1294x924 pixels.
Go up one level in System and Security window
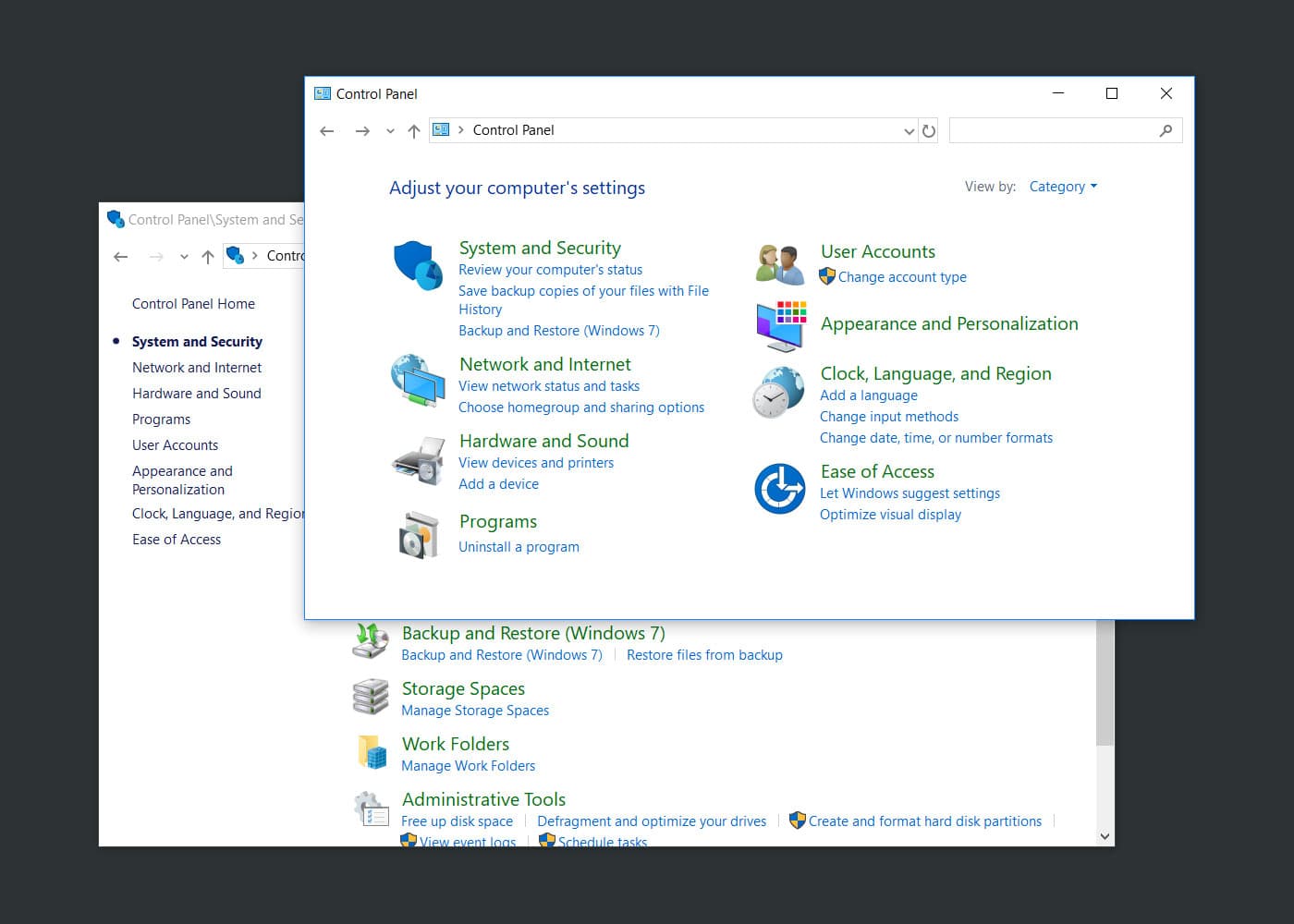(x=208, y=257)
